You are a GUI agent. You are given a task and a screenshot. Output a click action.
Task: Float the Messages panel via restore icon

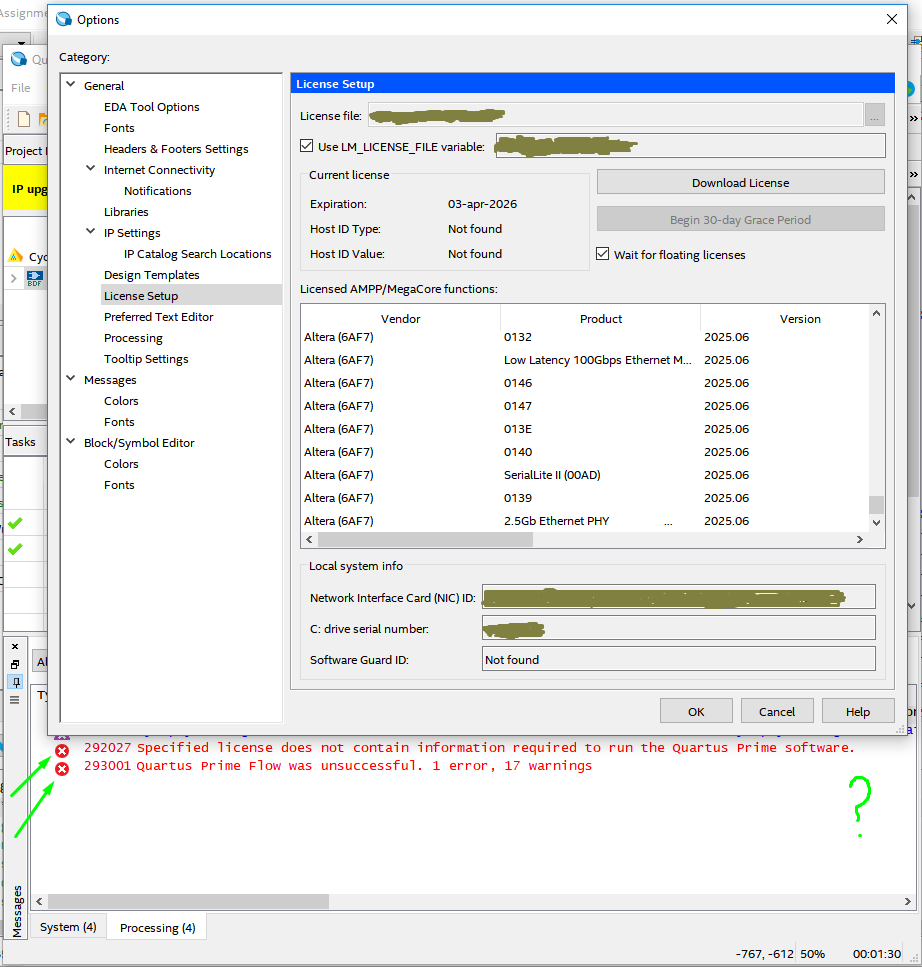pos(15,664)
